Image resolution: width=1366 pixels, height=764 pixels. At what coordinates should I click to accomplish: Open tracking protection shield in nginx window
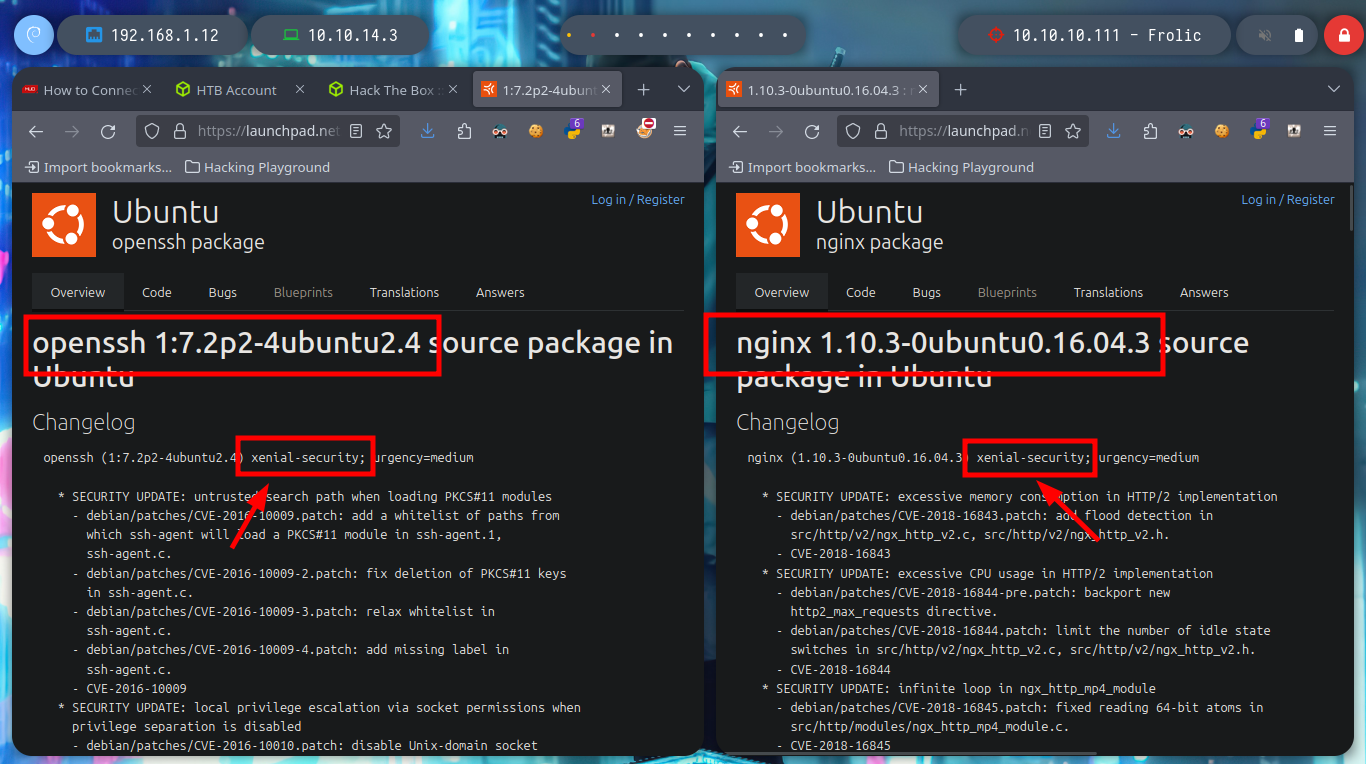[x=853, y=131]
